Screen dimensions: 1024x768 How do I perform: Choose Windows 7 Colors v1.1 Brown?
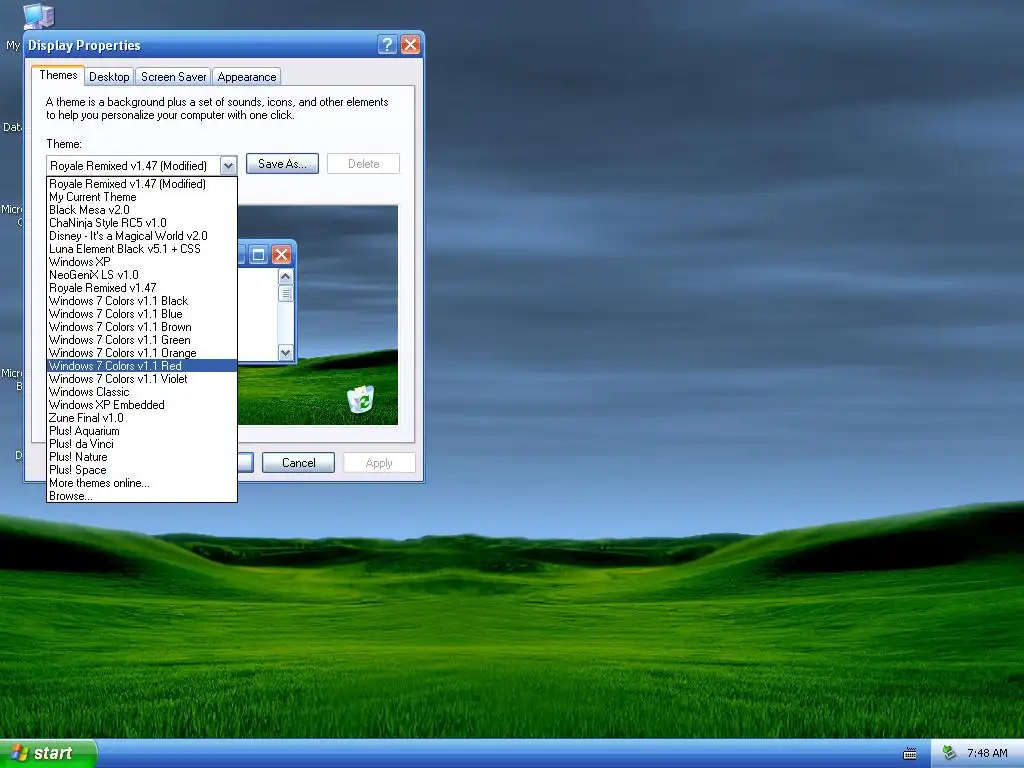pyautogui.click(x=142, y=327)
